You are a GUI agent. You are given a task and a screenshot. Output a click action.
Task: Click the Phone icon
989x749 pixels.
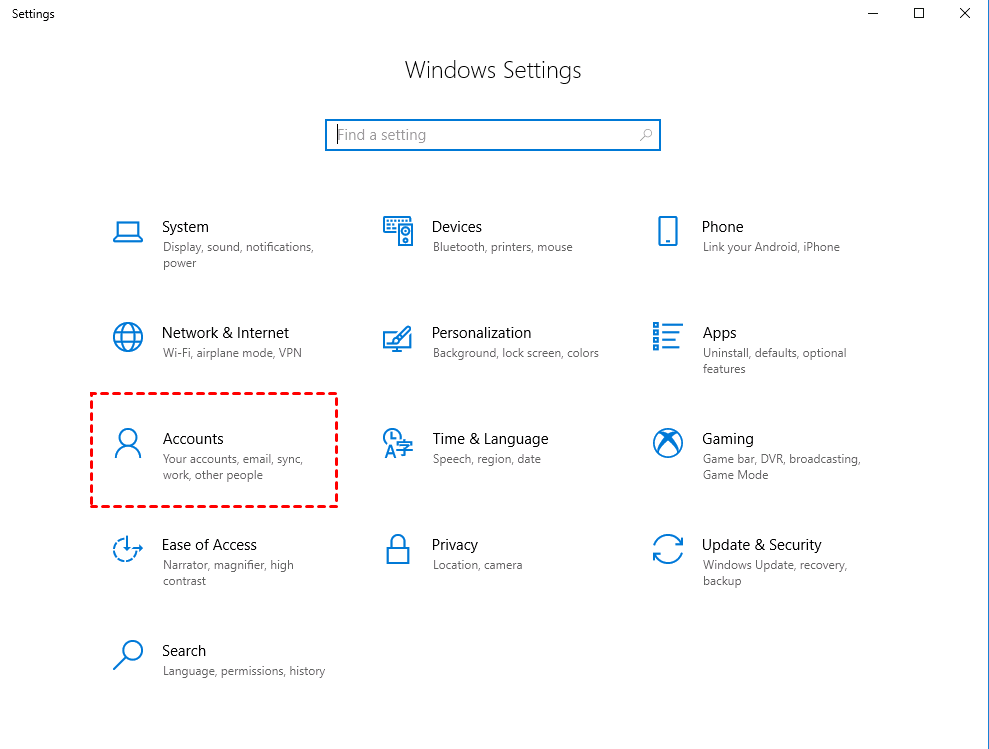(668, 231)
